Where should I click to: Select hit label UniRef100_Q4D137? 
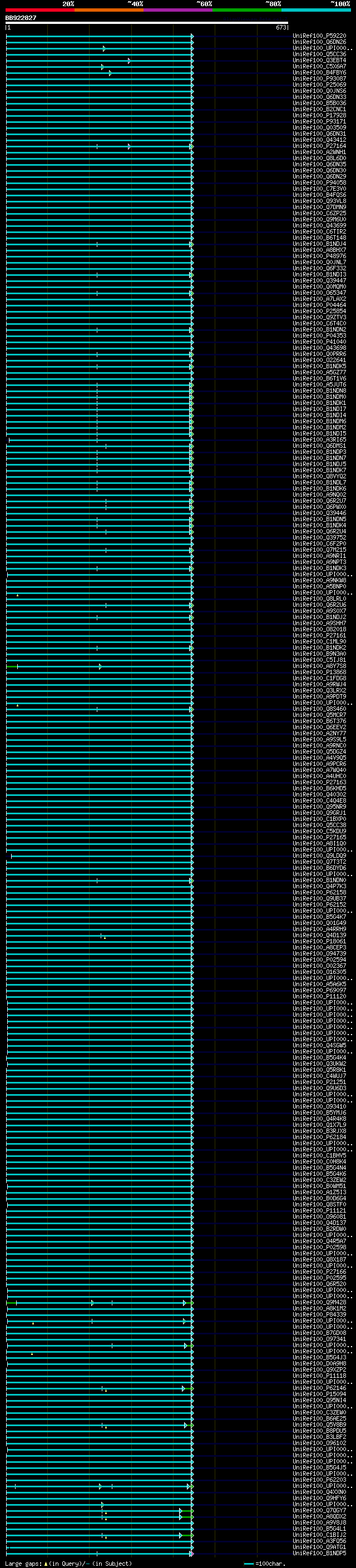pyautogui.click(x=319, y=1222)
